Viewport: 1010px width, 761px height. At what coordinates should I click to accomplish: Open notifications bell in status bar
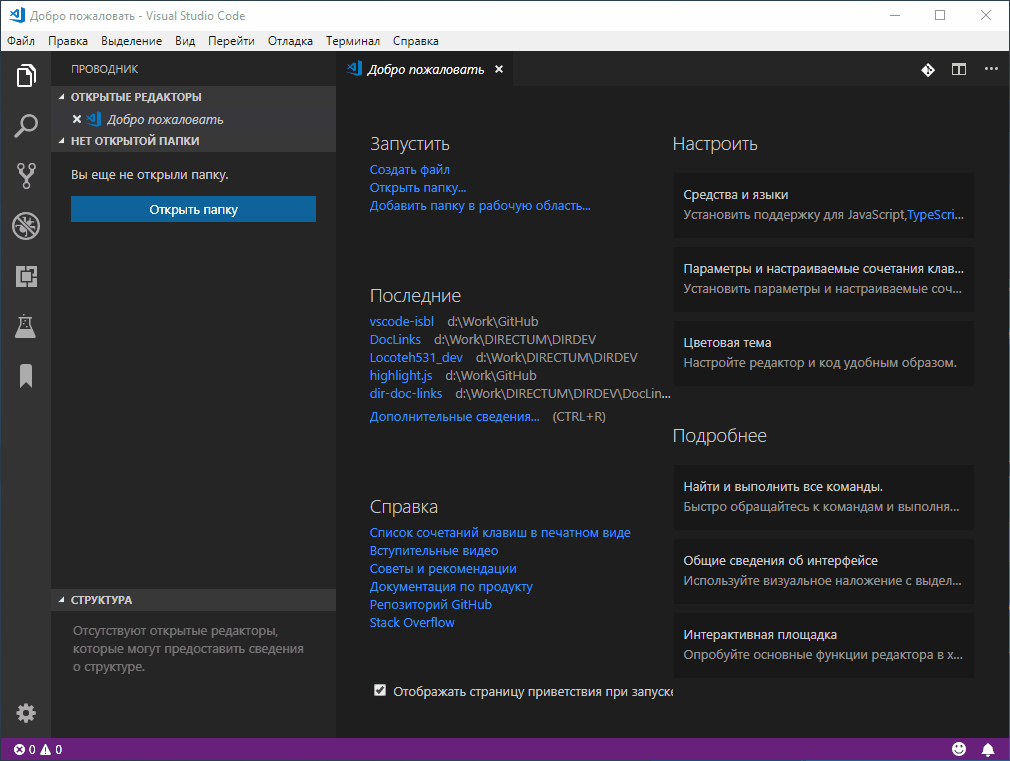pyautogui.click(x=987, y=749)
